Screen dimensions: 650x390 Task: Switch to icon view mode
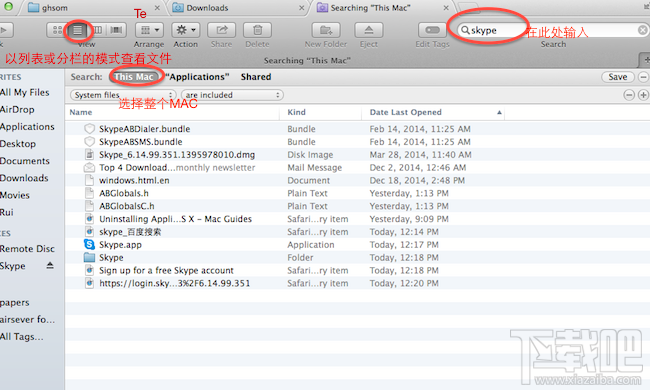57,30
